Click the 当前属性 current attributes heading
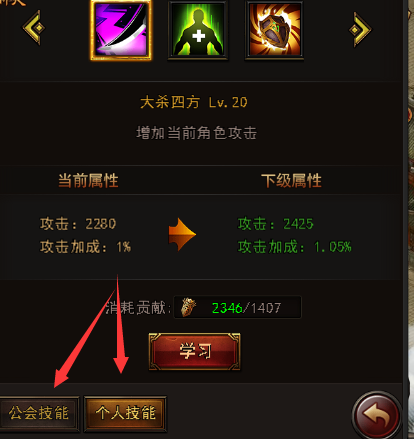This screenshot has width=415, height=439. (x=88, y=181)
